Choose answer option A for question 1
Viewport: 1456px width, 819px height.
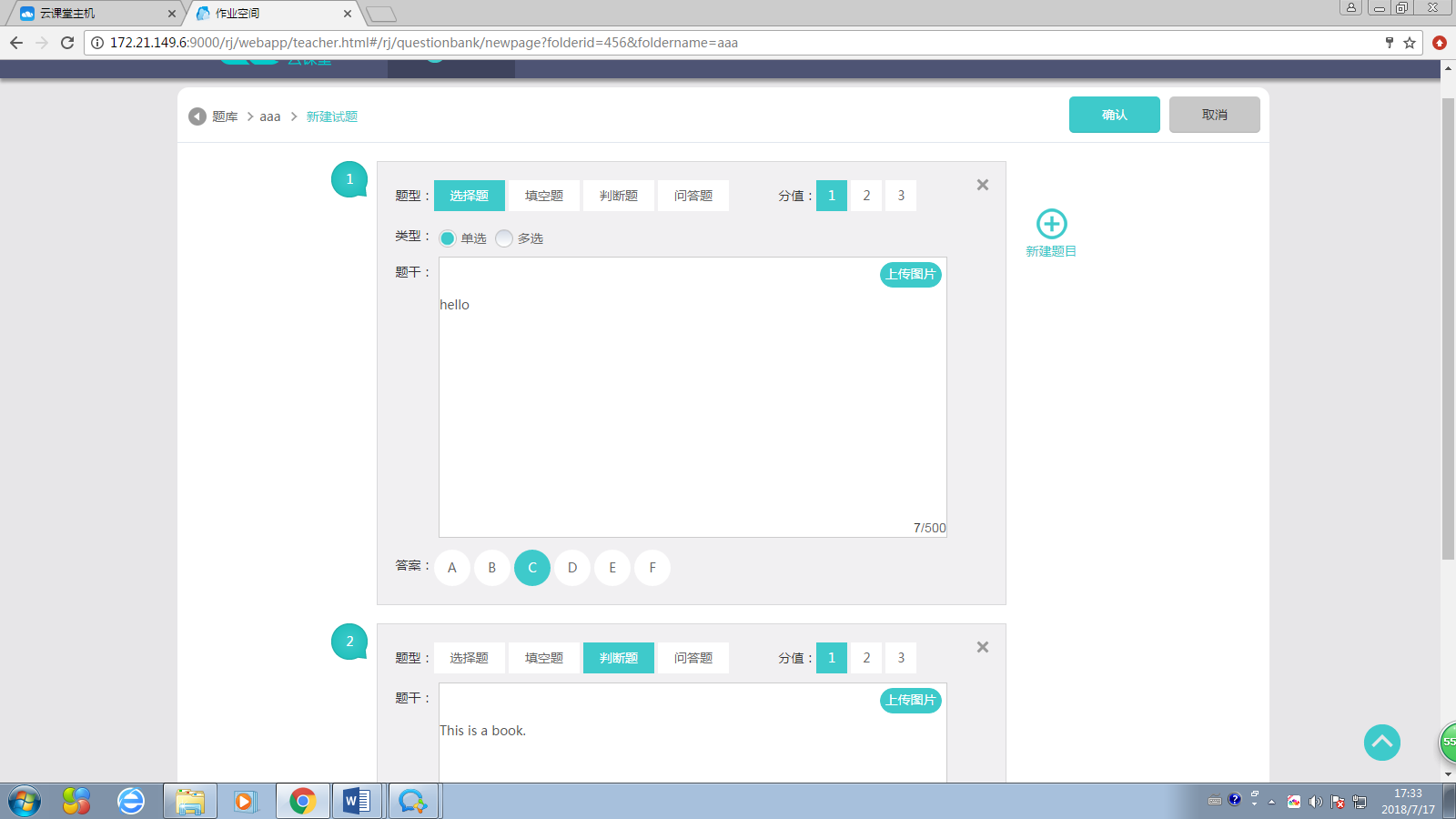coord(452,568)
